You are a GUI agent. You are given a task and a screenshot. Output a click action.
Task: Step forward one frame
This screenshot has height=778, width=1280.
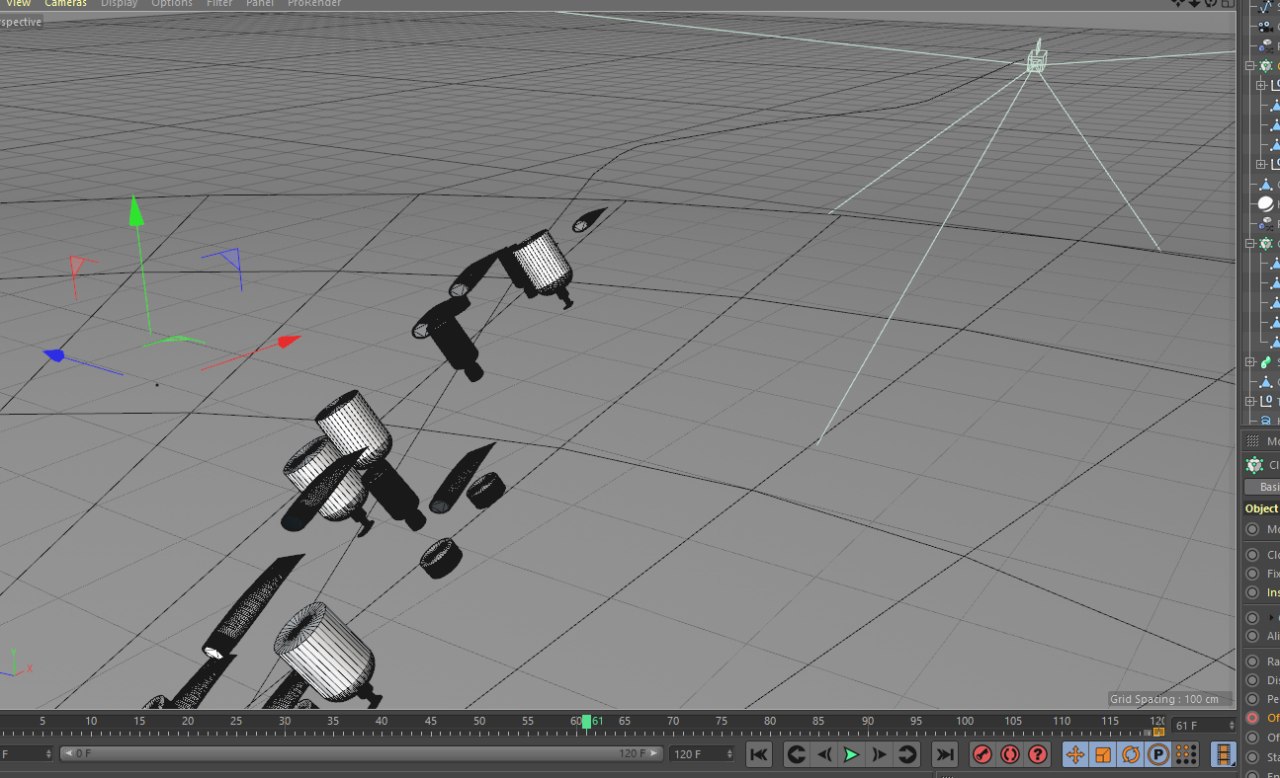[879, 754]
